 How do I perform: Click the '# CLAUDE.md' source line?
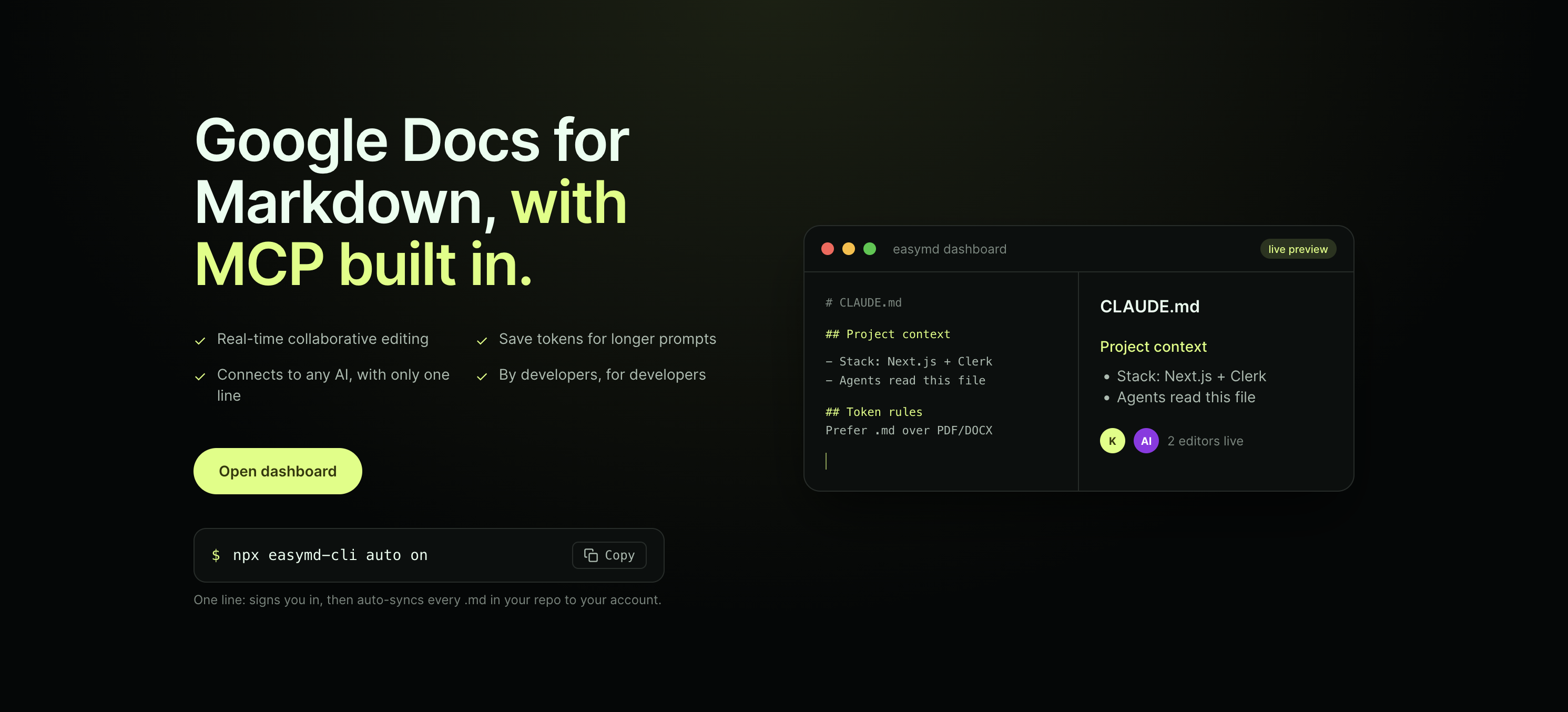[863, 302]
